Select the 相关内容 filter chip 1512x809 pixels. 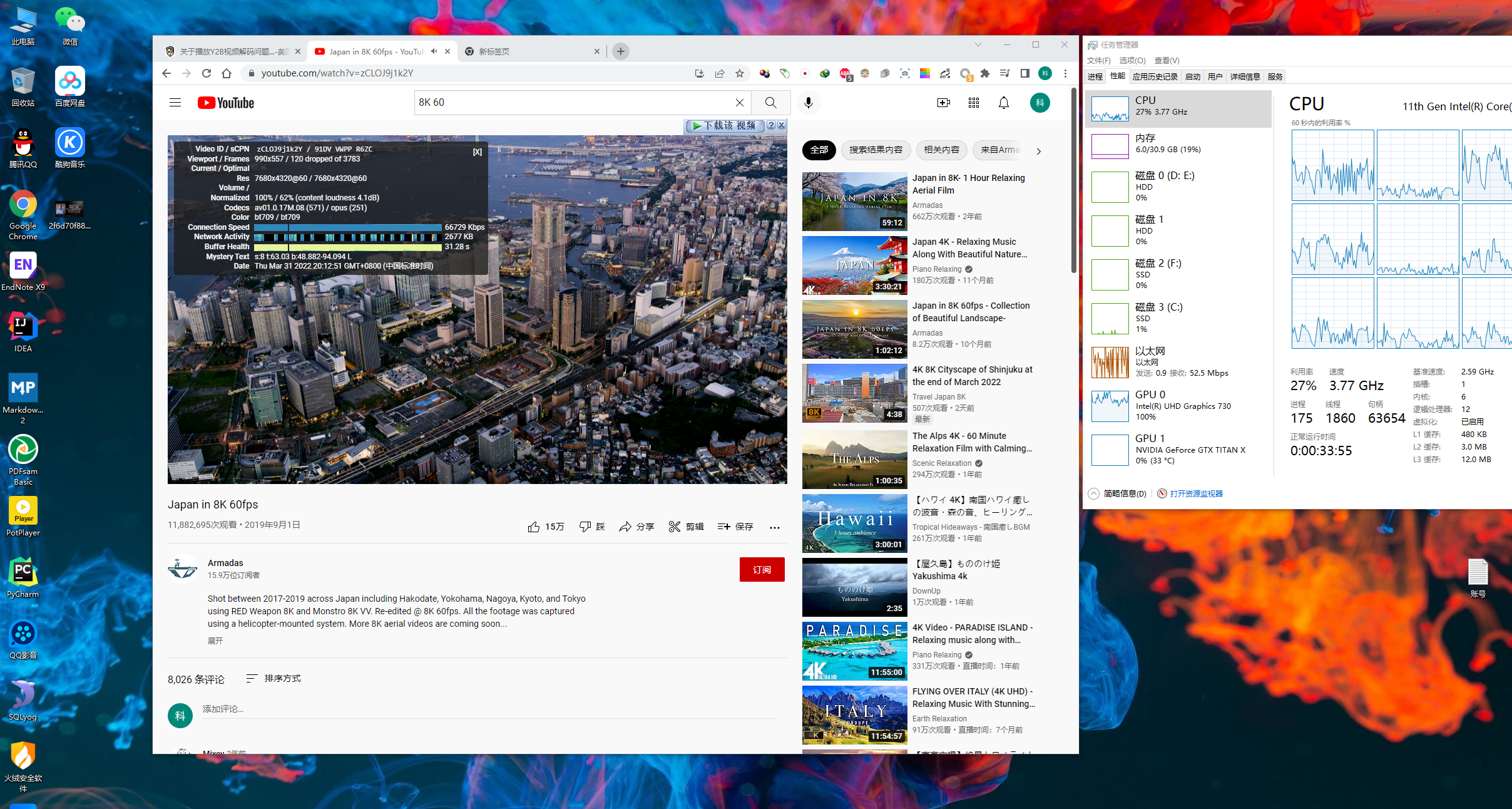coord(942,150)
